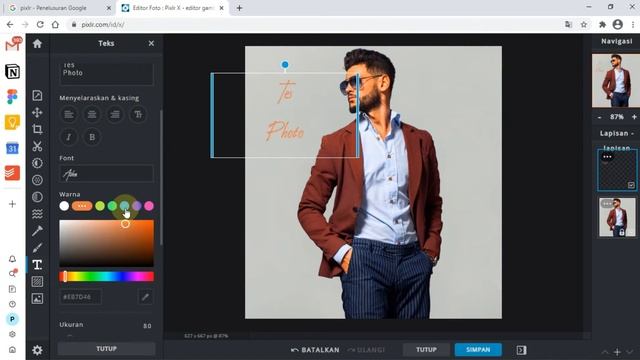Screen dimensions: 640x360
Task: Add a new layer
Action: [617, 351]
